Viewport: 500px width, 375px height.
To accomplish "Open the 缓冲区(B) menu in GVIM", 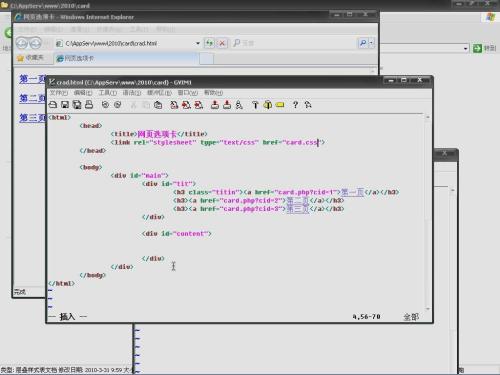I will (159, 93).
